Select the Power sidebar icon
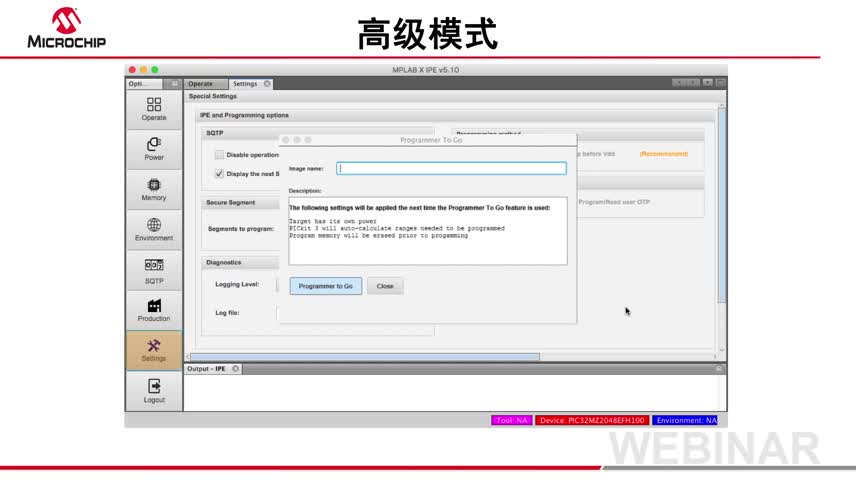Viewport: 856px width, 480px height. tap(154, 148)
